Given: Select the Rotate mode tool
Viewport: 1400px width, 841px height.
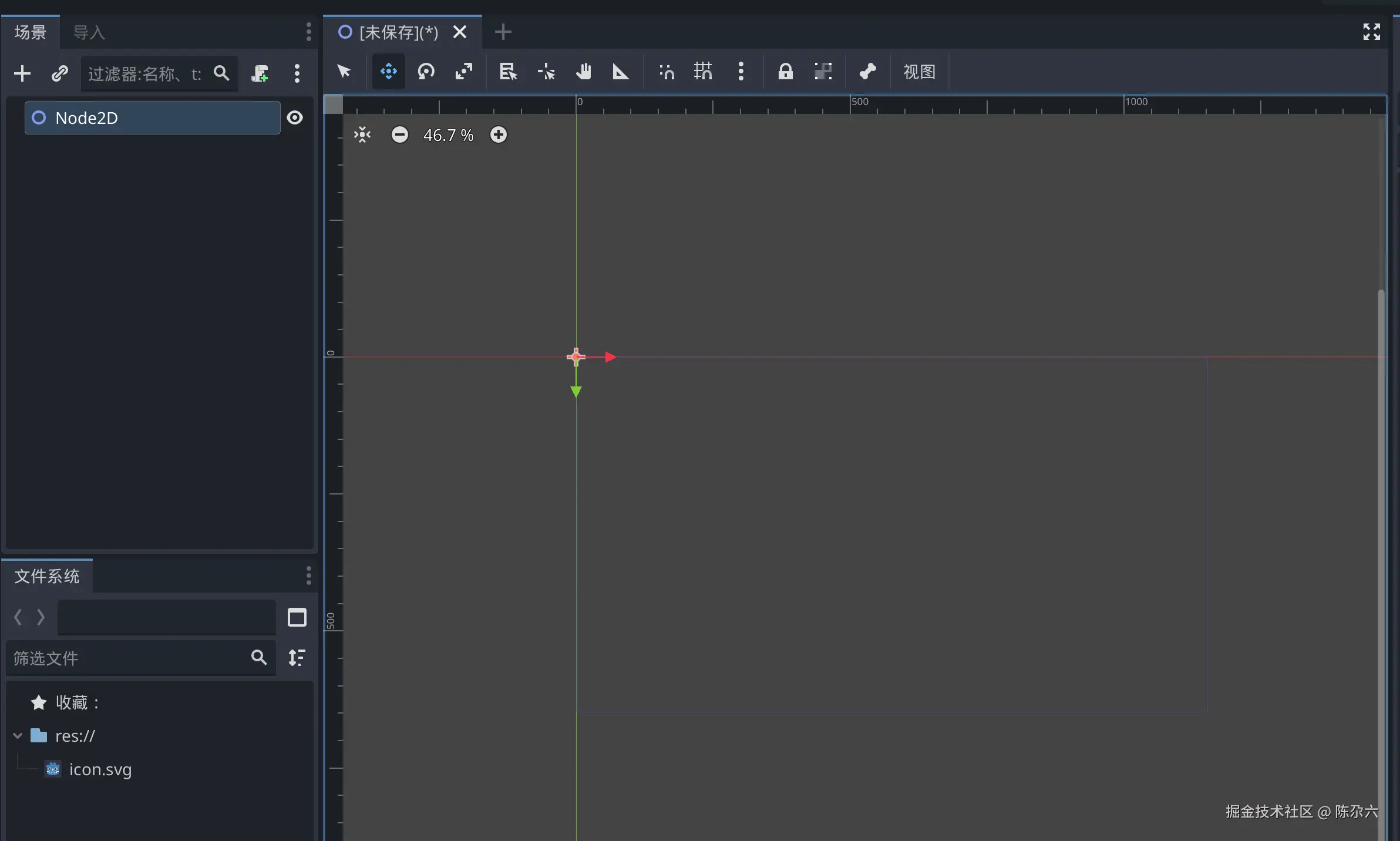Looking at the screenshot, I should pyautogui.click(x=426, y=72).
